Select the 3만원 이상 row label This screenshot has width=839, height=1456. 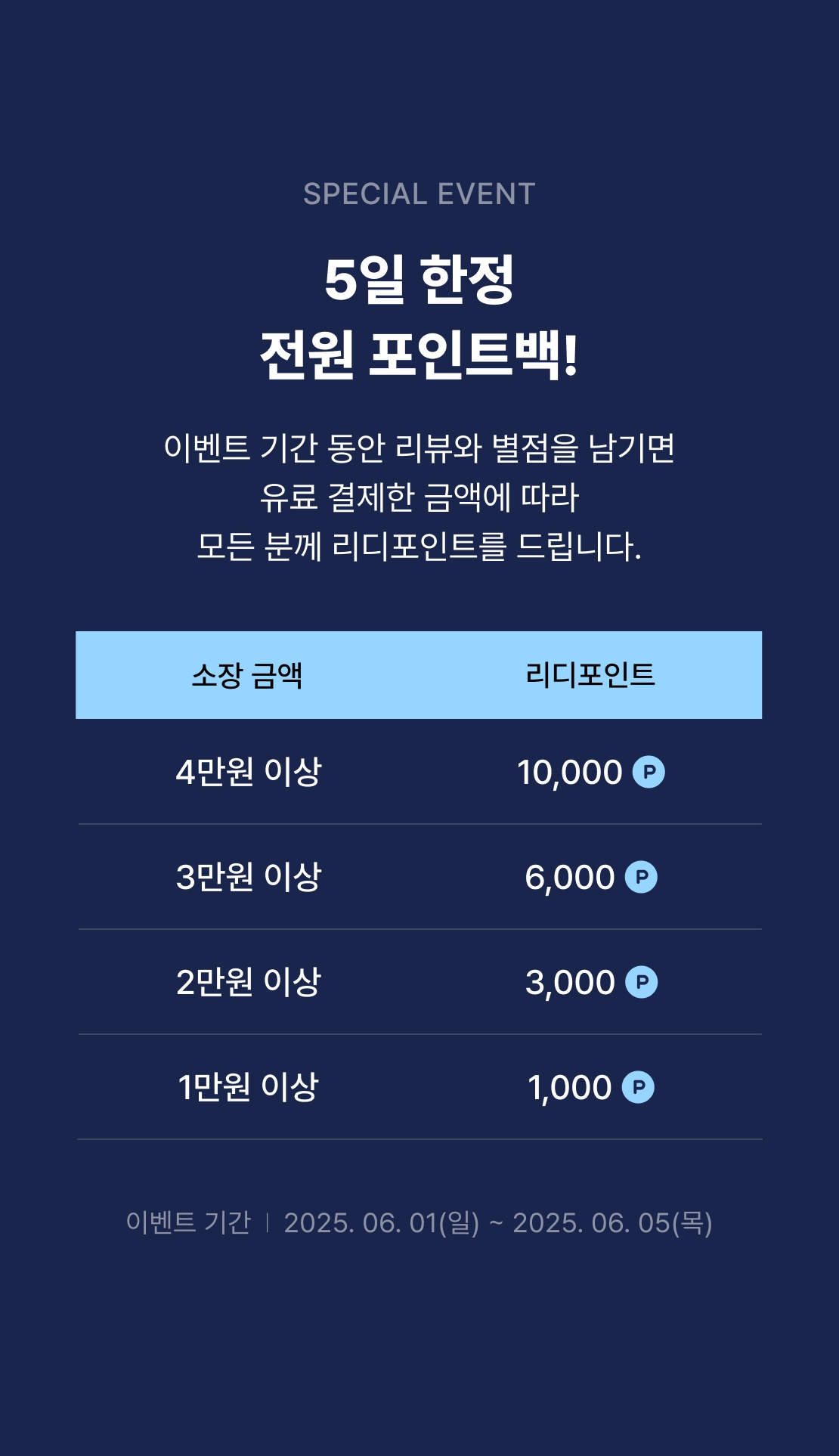pos(249,877)
